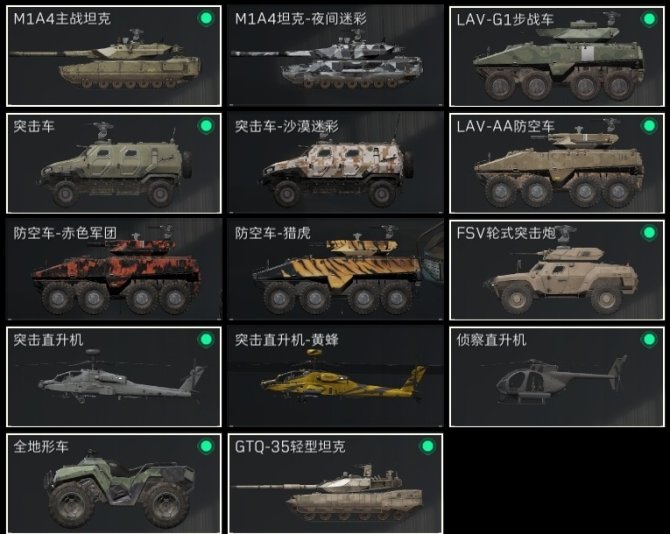Select the 突击直升机 attack helicopter
The width and height of the screenshot is (670, 534).
click(114, 377)
